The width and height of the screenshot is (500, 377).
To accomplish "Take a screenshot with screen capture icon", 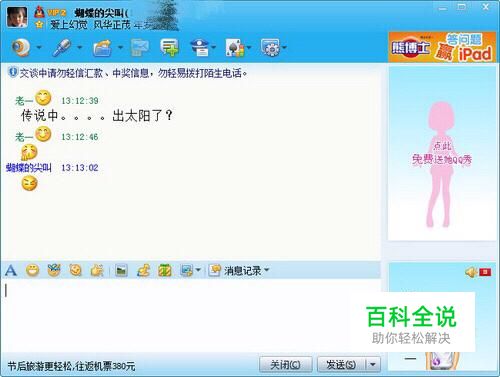I will (186, 270).
